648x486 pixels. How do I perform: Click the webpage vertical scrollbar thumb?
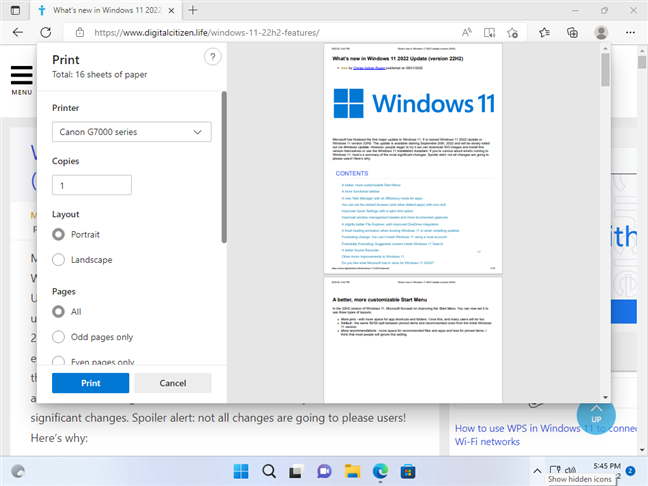pyautogui.click(x=641, y=62)
